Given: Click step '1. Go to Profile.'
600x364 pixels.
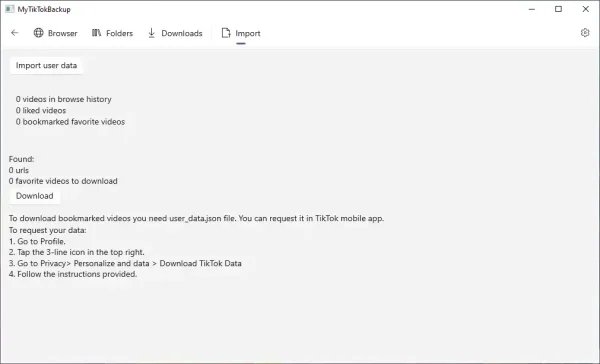Looking at the screenshot, I should point(37,242).
